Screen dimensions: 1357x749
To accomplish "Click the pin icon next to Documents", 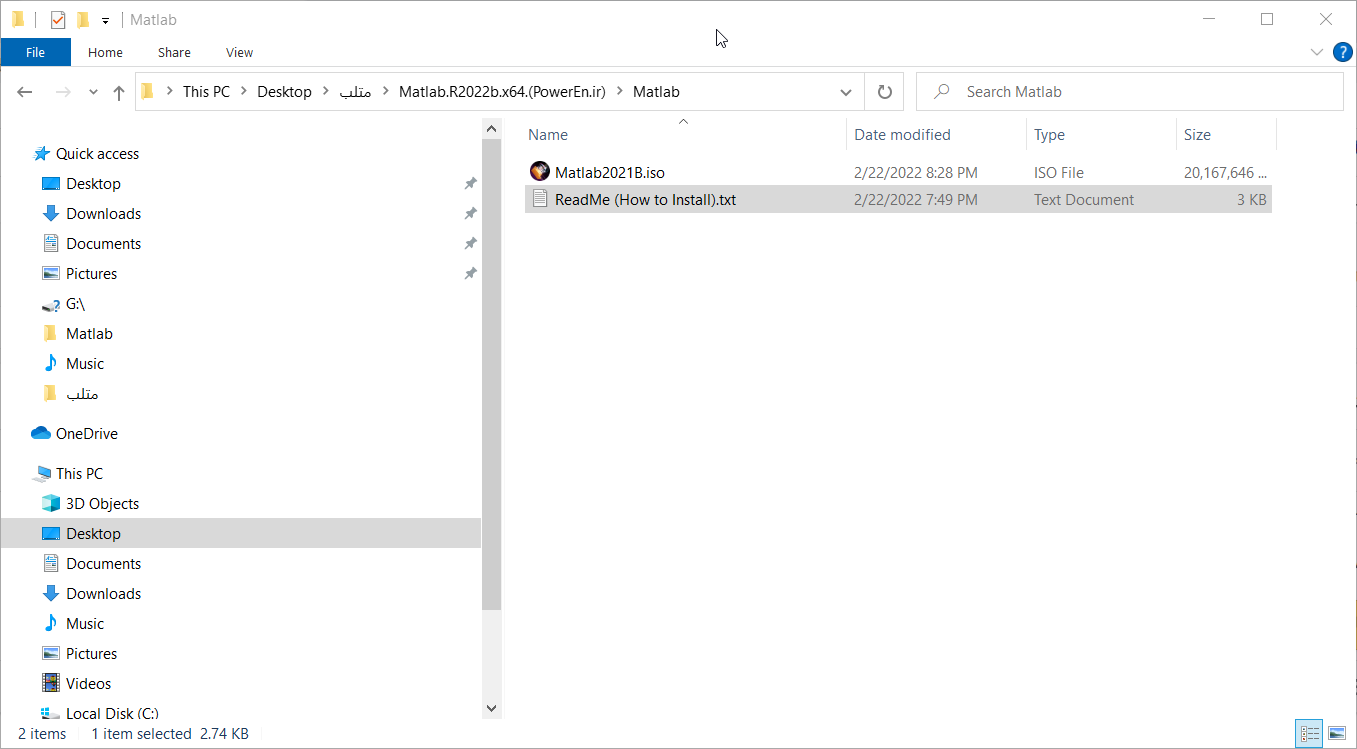I will [470, 244].
